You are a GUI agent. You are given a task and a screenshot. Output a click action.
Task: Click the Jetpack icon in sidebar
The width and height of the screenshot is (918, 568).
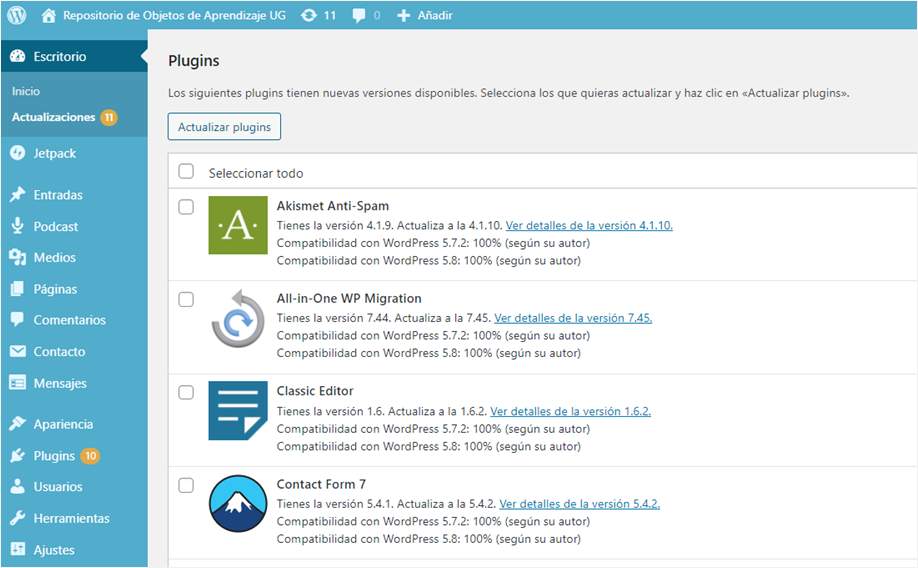[x=18, y=153]
